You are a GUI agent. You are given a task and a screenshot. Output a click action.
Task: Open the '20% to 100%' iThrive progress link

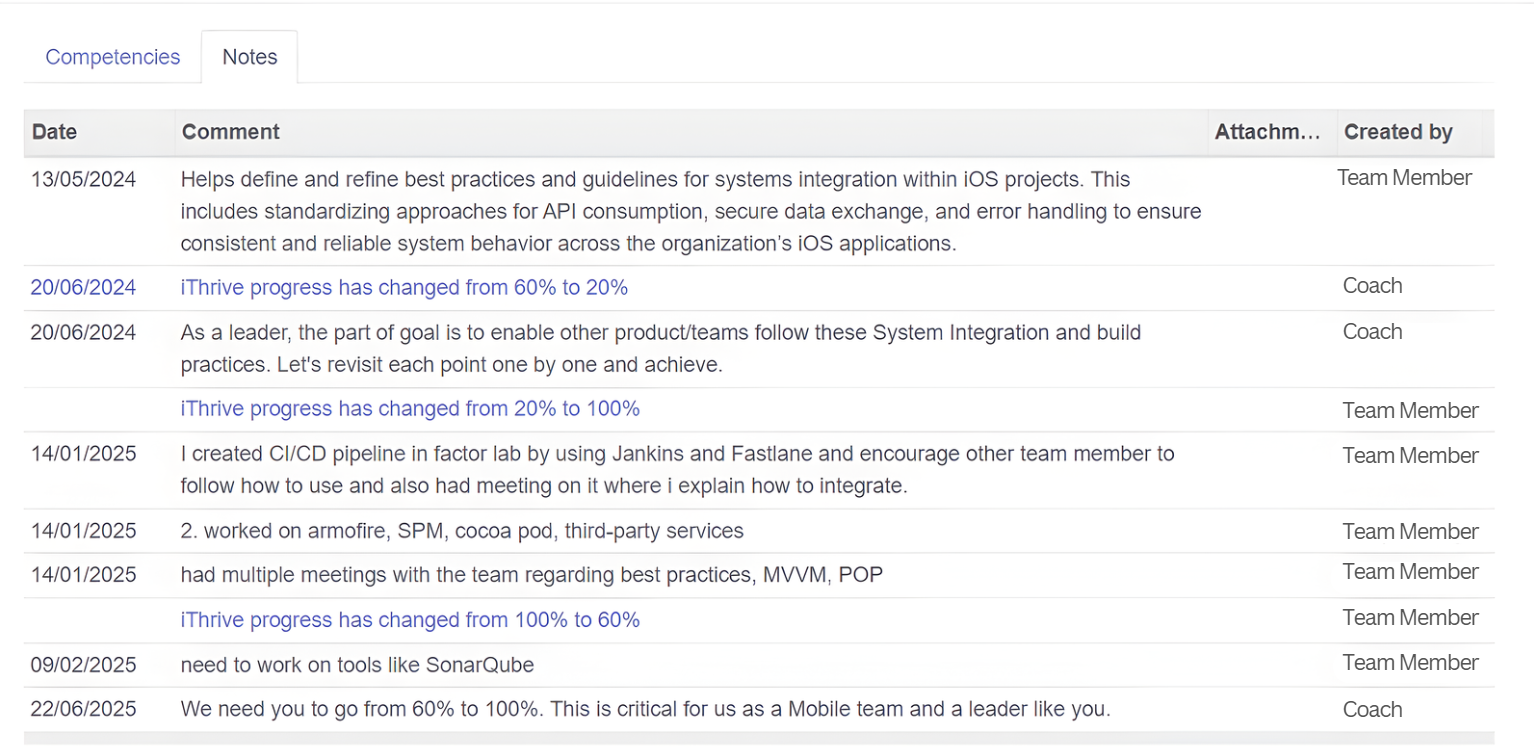(410, 409)
